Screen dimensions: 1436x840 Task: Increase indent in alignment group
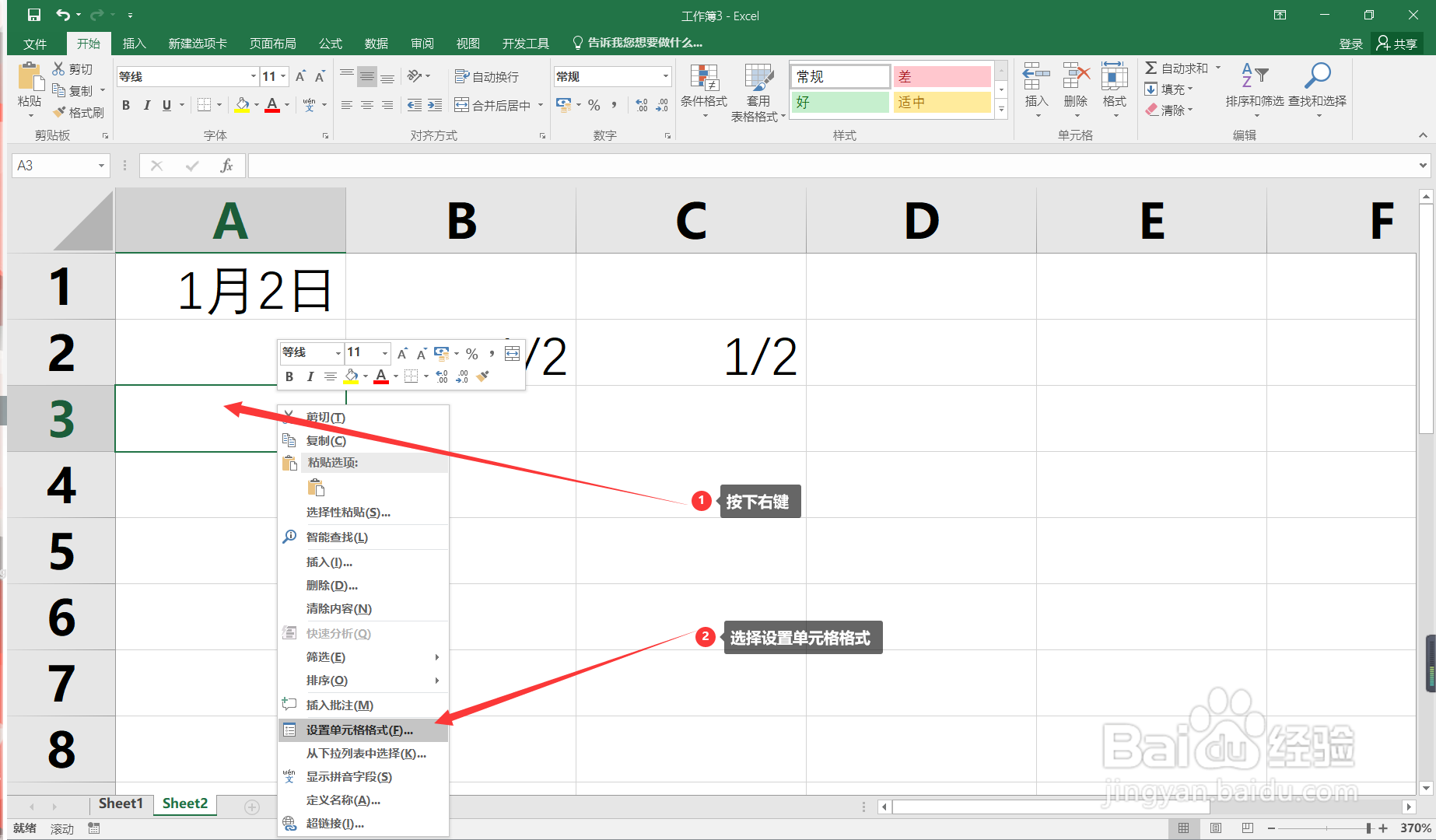point(435,105)
